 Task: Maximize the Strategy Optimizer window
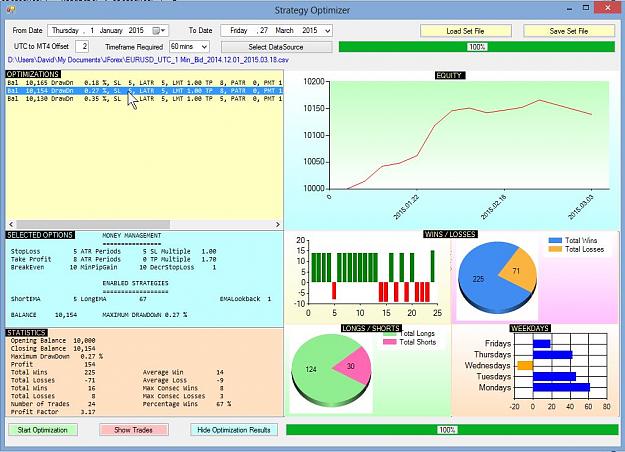586,8
